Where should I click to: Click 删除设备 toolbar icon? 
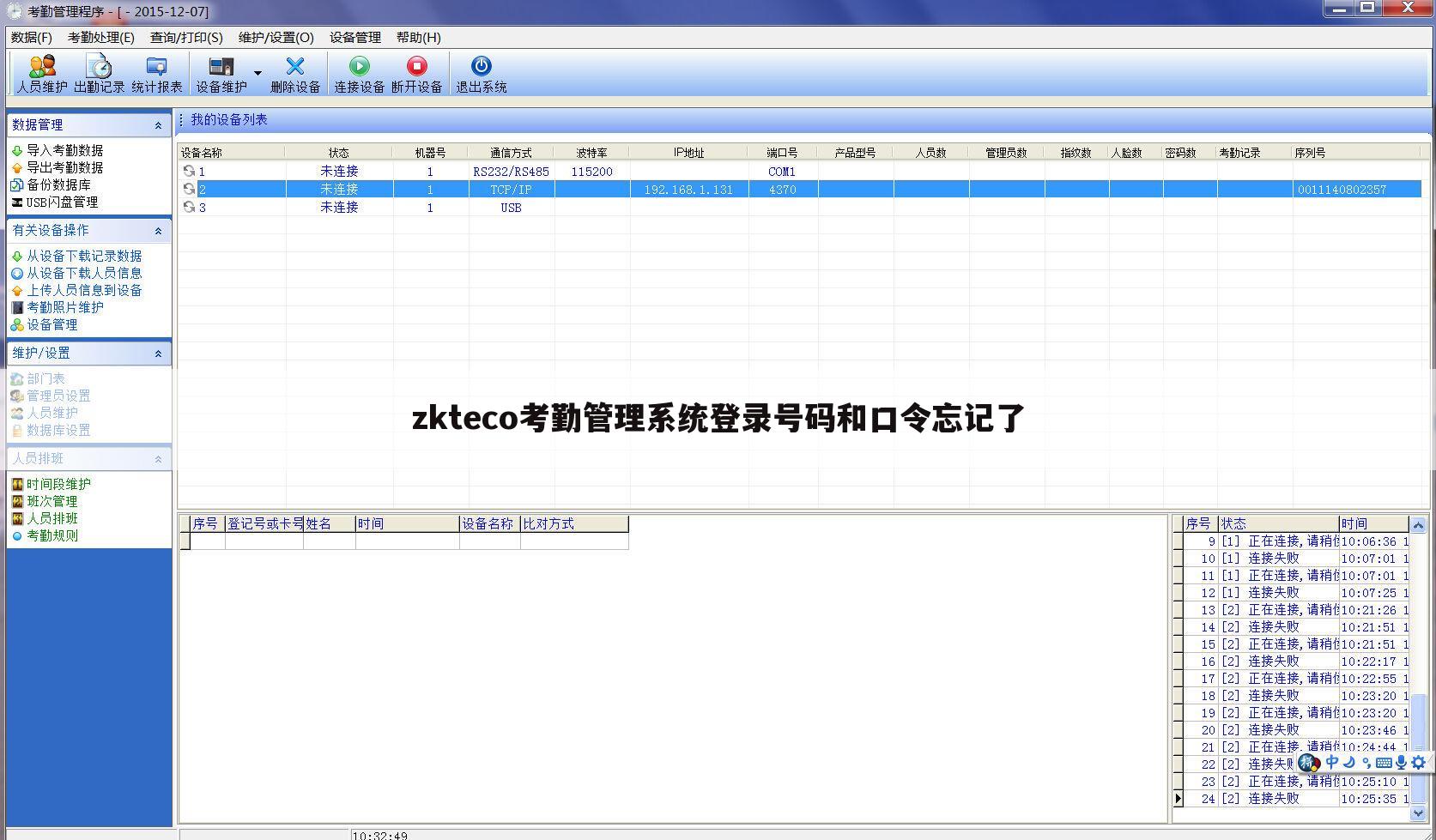point(295,74)
